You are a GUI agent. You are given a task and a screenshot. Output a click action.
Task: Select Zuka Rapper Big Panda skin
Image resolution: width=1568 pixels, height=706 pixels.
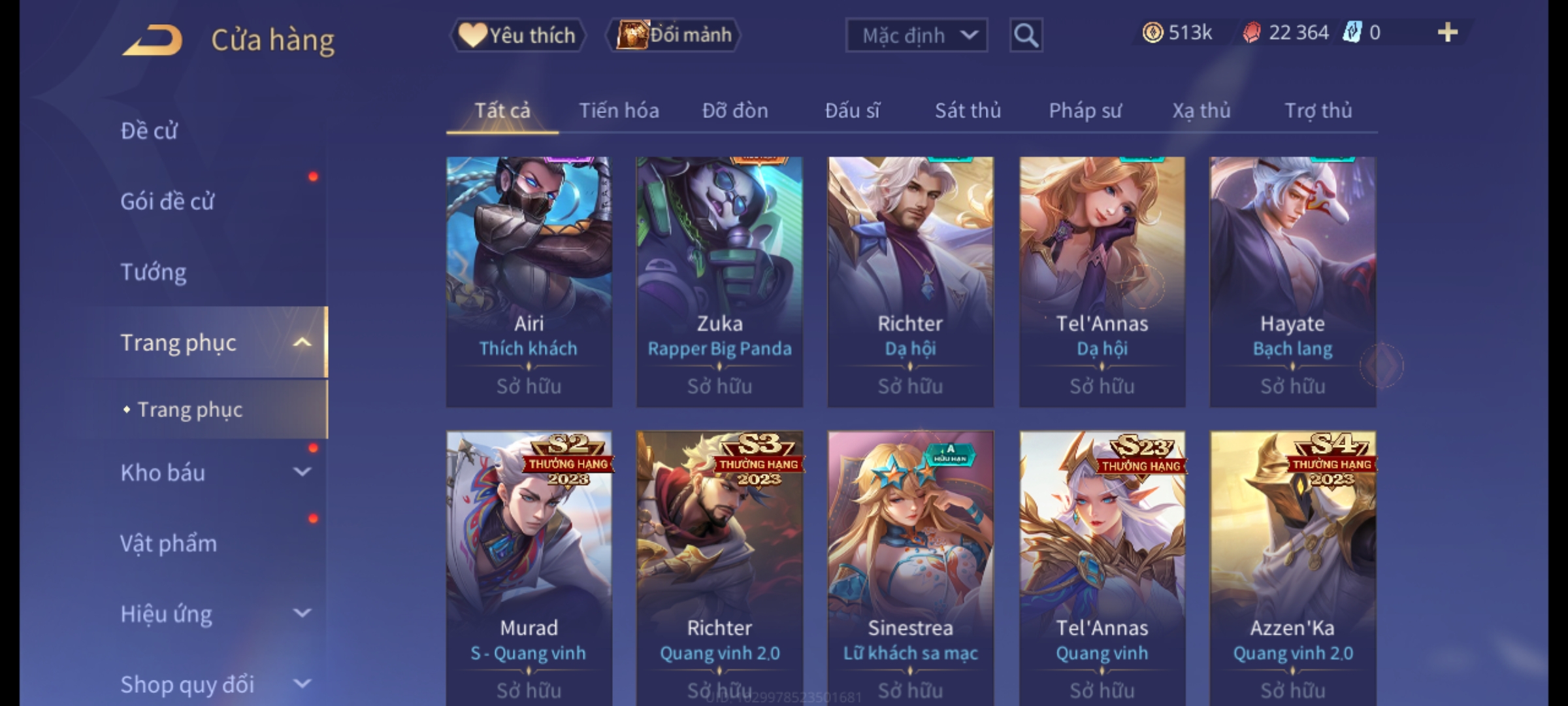(x=719, y=282)
